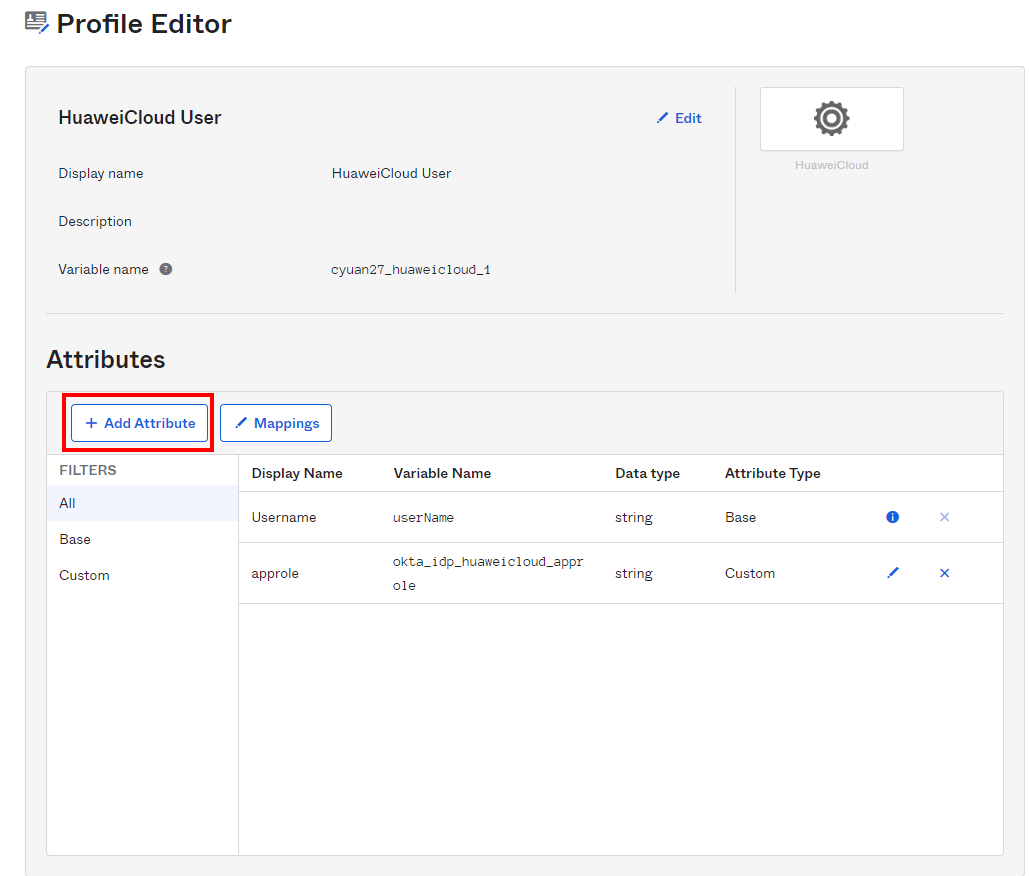Click the Display Name column header
Screen dimensions: 1030x876
point(297,473)
